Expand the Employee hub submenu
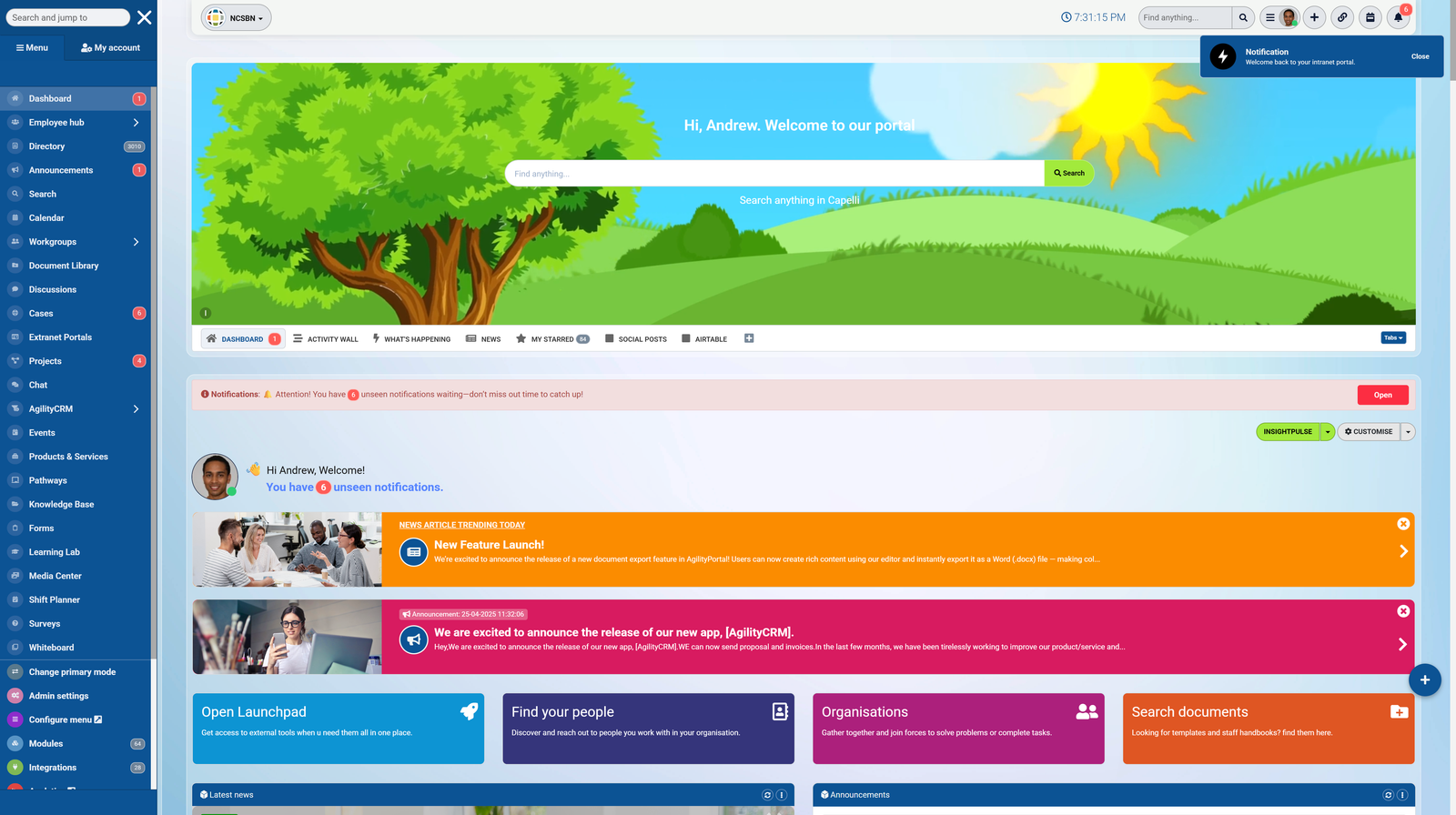Viewport: 1456px width, 815px height. (x=136, y=123)
